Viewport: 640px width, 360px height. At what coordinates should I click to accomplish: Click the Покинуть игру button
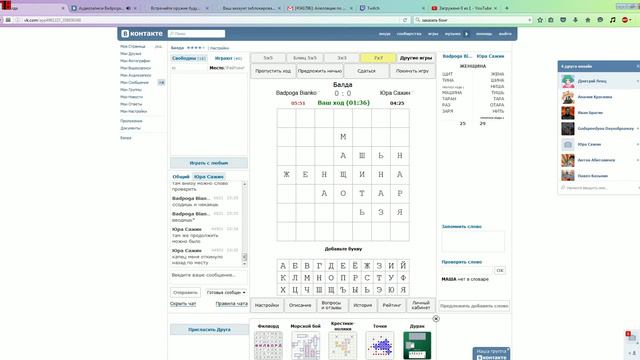coord(412,71)
